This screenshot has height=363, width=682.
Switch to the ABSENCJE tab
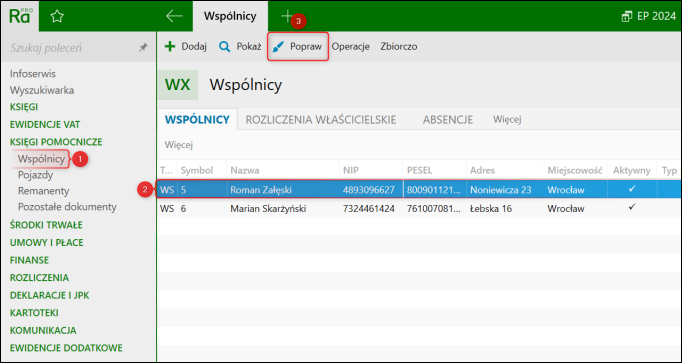pos(448,120)
